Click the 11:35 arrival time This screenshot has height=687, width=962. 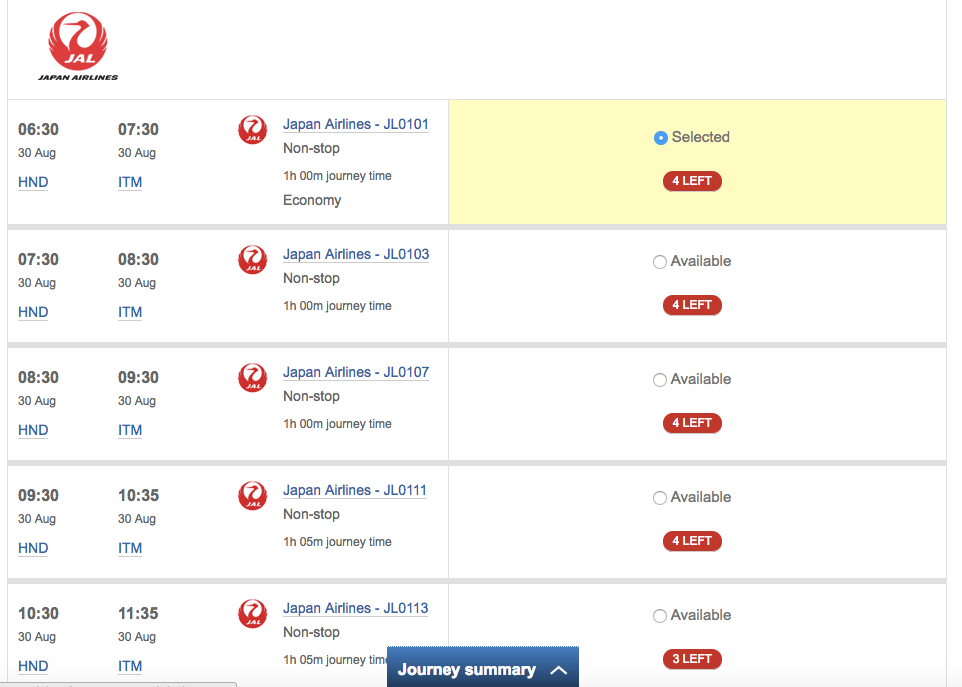point(138,613)
